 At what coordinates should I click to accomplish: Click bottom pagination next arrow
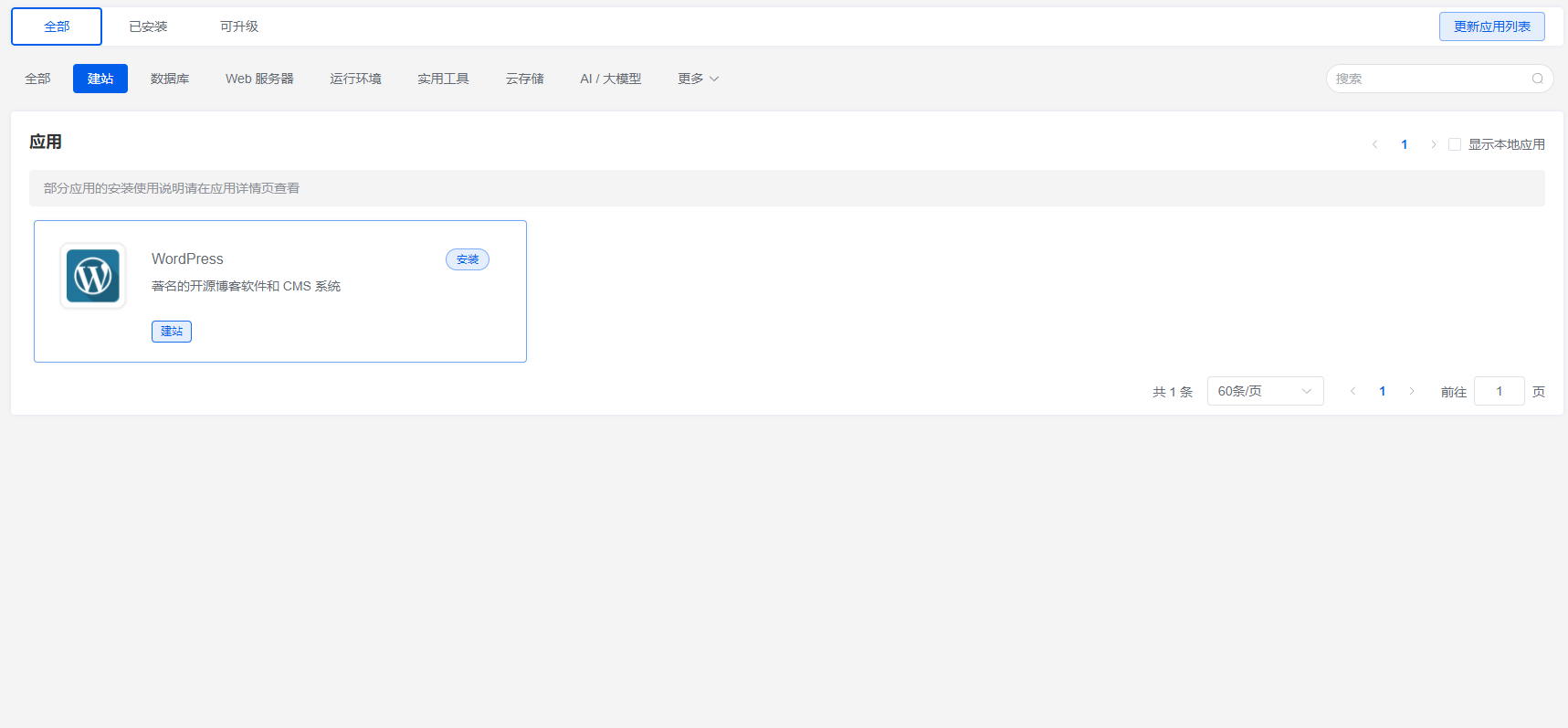click(1411, 391)
